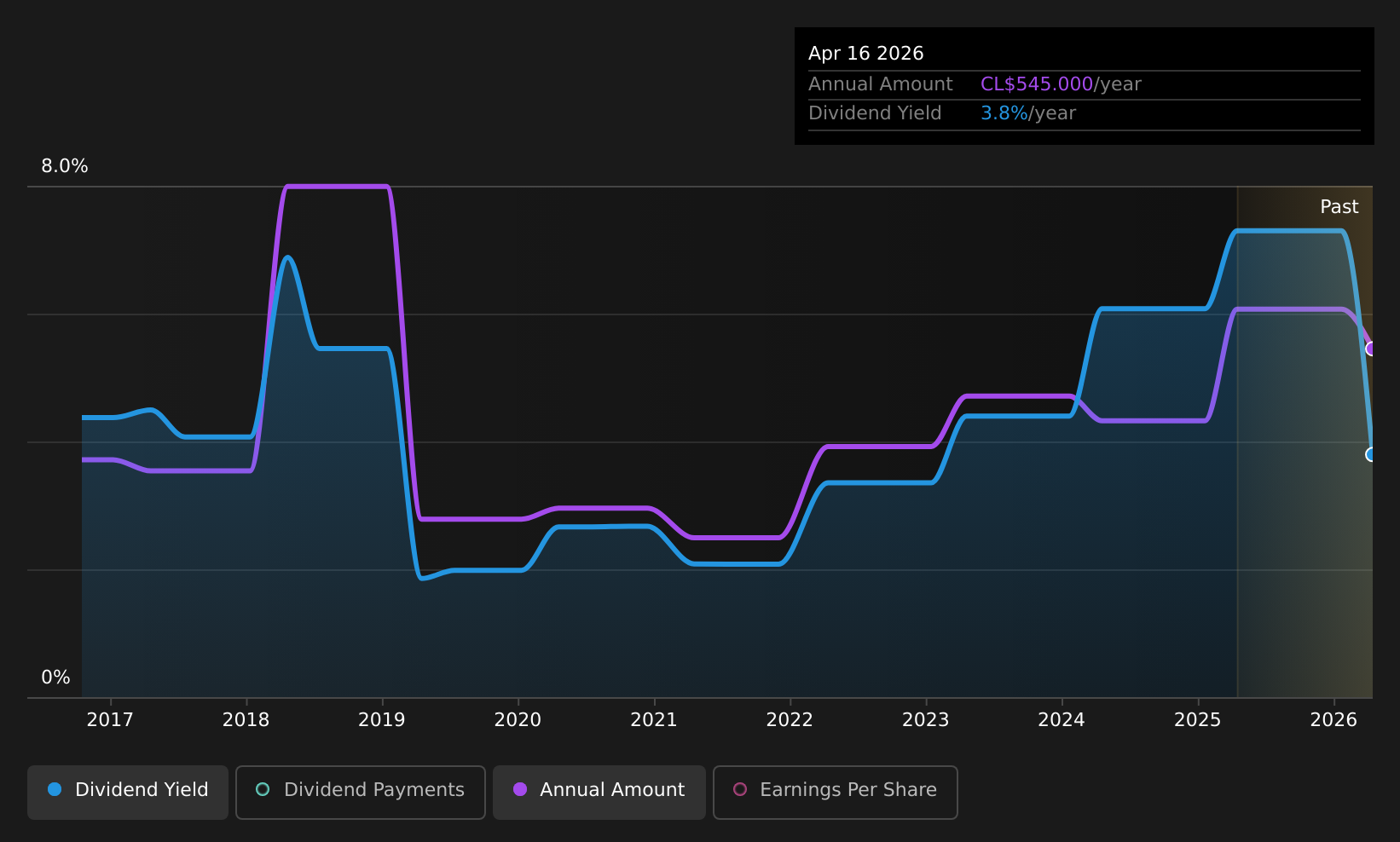The image size is (1400, 842).
Task: Click the 2019 axis label
Action: click(x=382, y=720)
